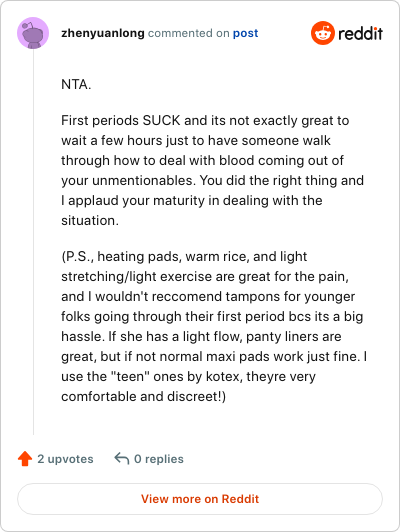400x532 pixels.
Task: Click the orange upvote arrow icon
Action: [x=25, y=459]
